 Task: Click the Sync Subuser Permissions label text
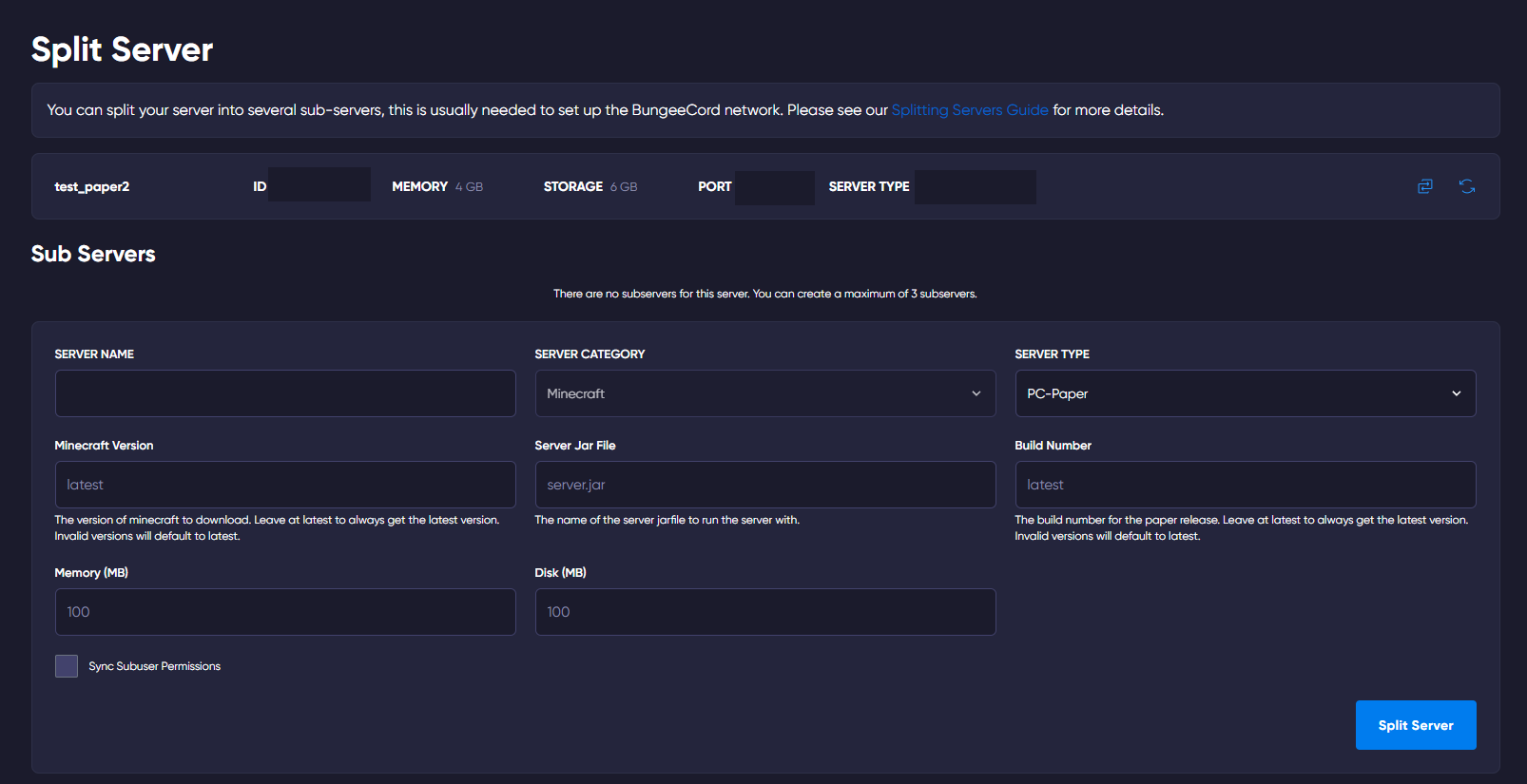pyautogui.click(x=154, y=666)
